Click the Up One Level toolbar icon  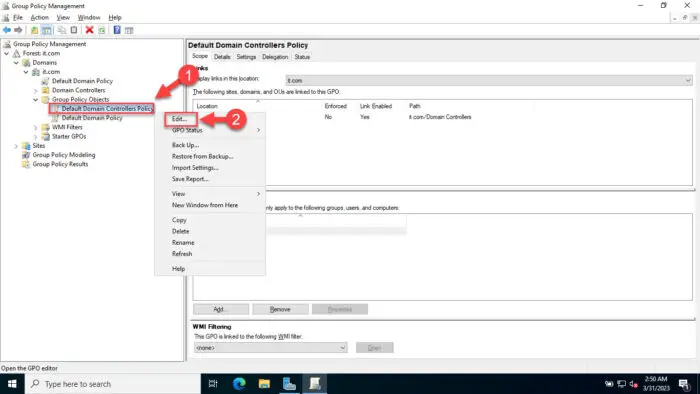click(34, 30)
